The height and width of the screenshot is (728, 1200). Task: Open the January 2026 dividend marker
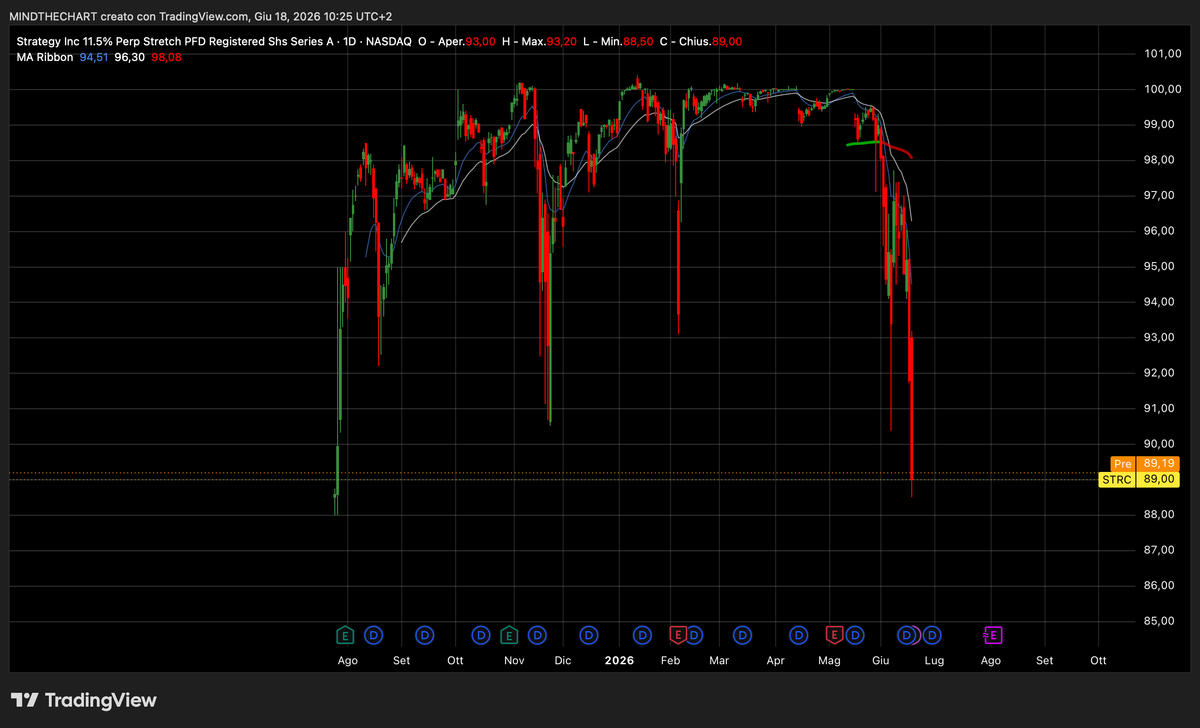643,634
